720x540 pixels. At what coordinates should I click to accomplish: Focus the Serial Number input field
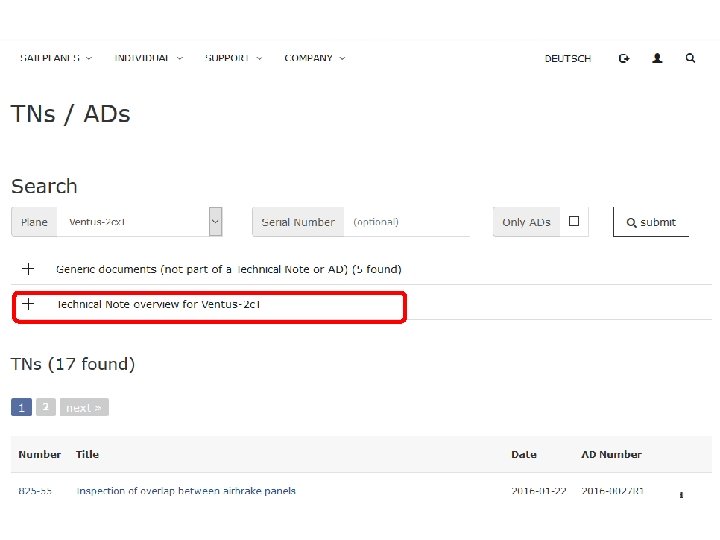(407, 222)
